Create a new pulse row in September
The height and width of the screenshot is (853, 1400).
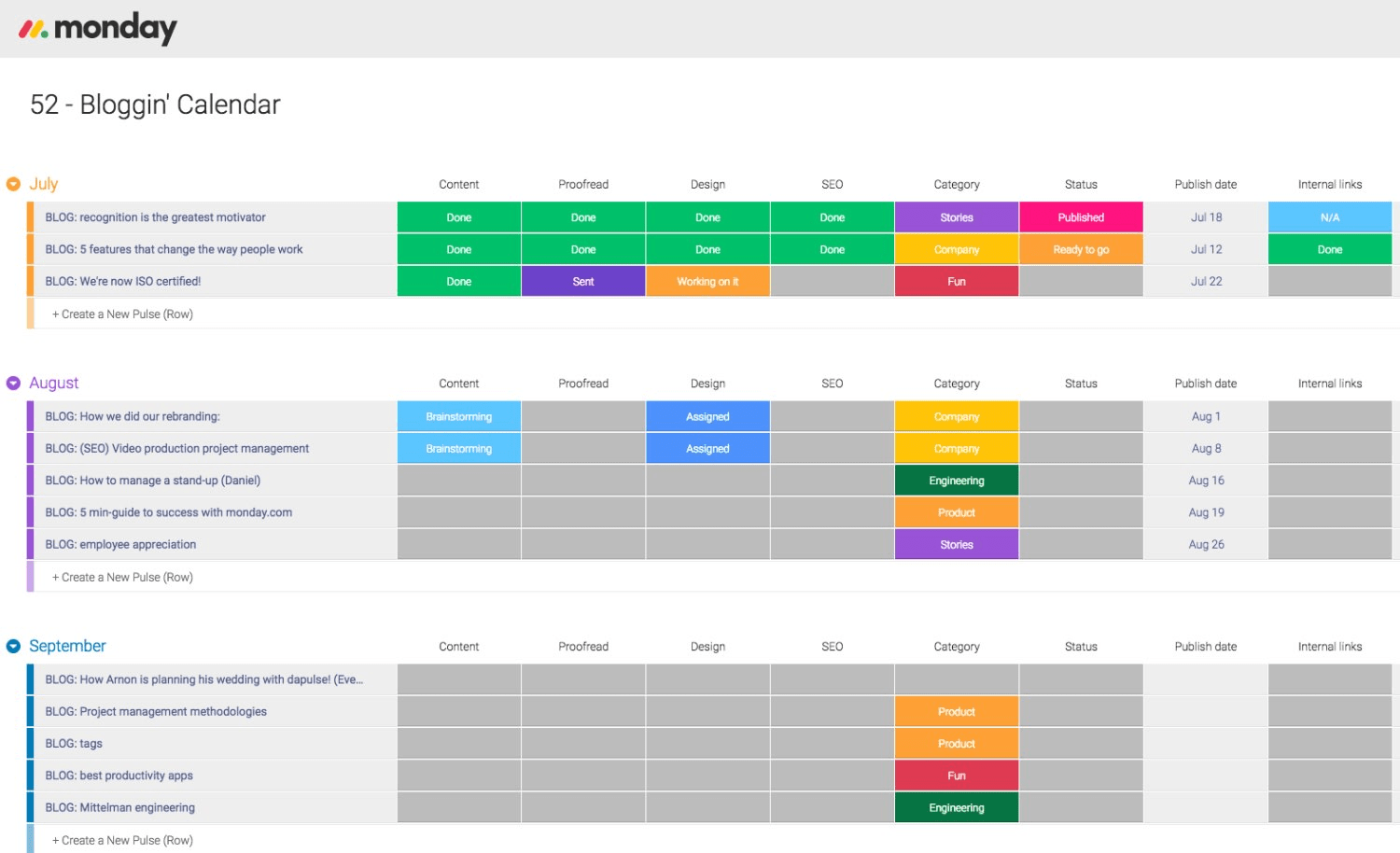pyautogui.click(x=122, y=840)
